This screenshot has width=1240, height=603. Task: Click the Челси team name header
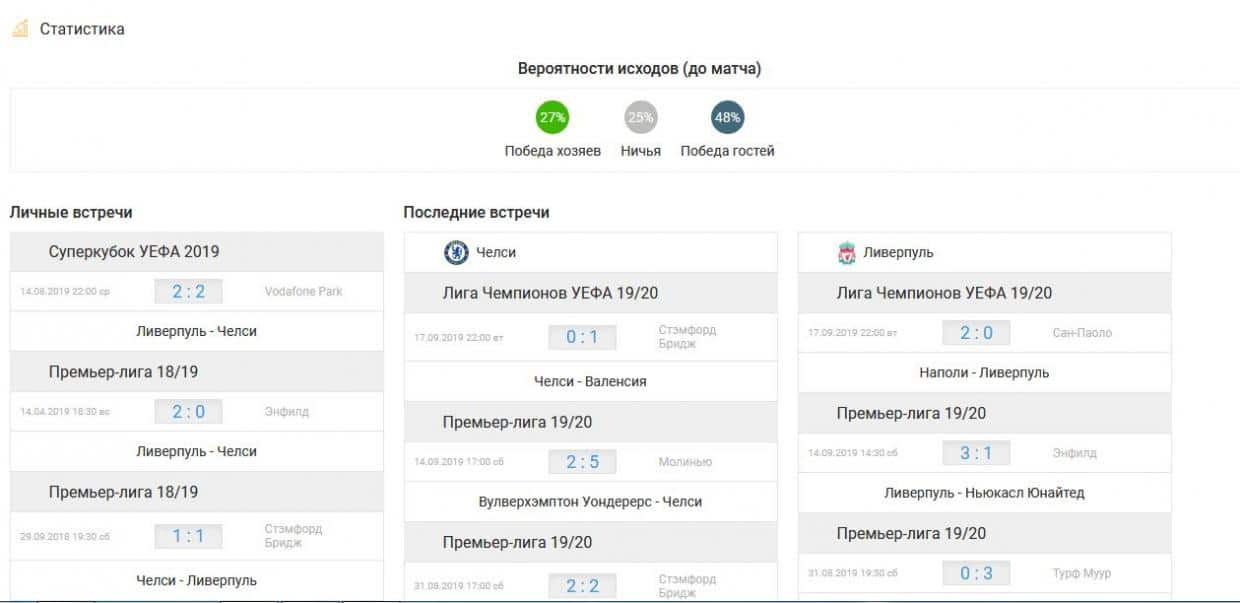[x=496, y=252]
